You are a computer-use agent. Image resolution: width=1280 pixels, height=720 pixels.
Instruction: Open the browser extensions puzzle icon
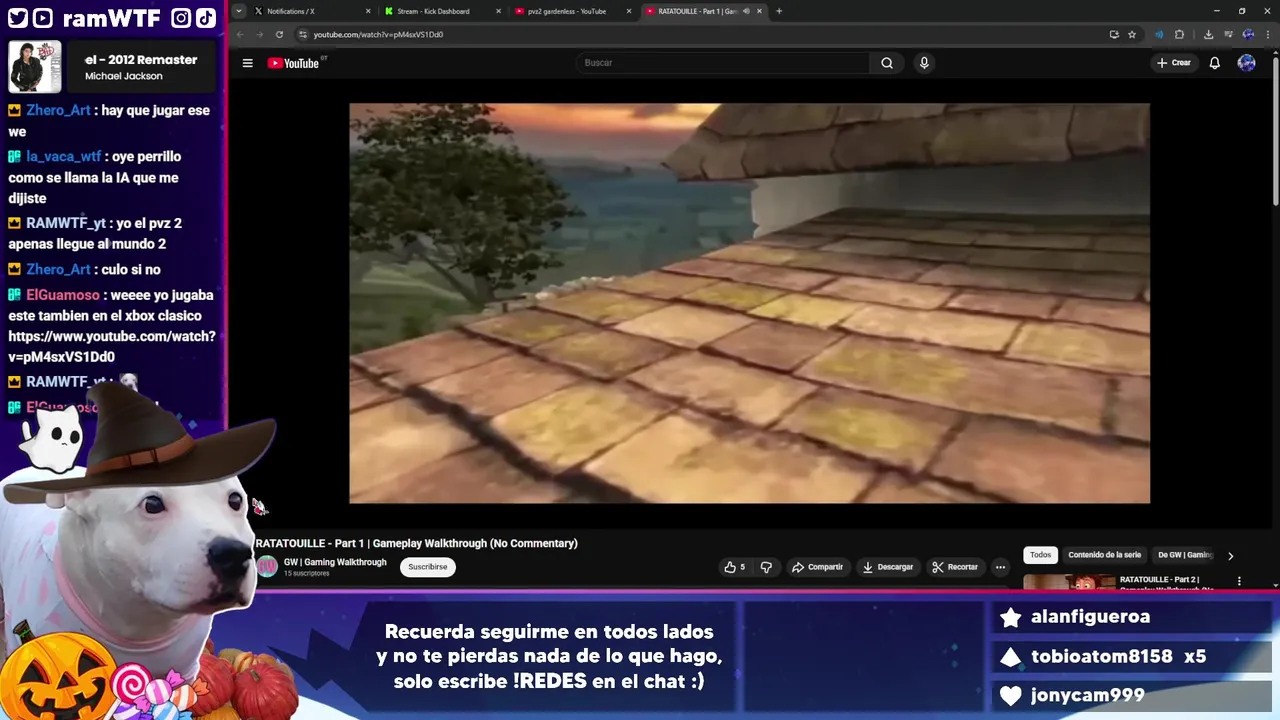[x=1179, y=34]
